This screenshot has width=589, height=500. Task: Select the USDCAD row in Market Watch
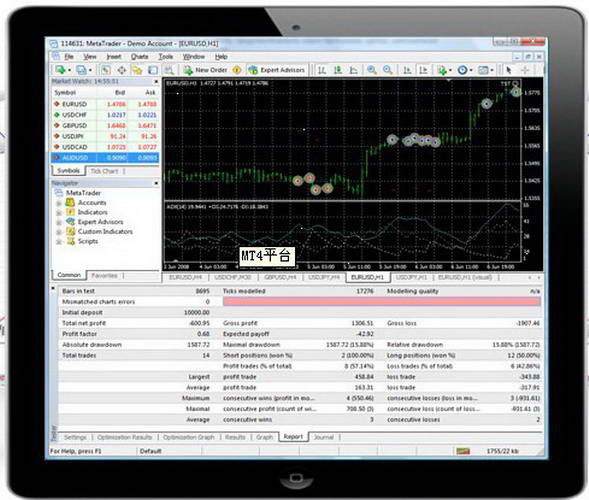click(105, 147)
